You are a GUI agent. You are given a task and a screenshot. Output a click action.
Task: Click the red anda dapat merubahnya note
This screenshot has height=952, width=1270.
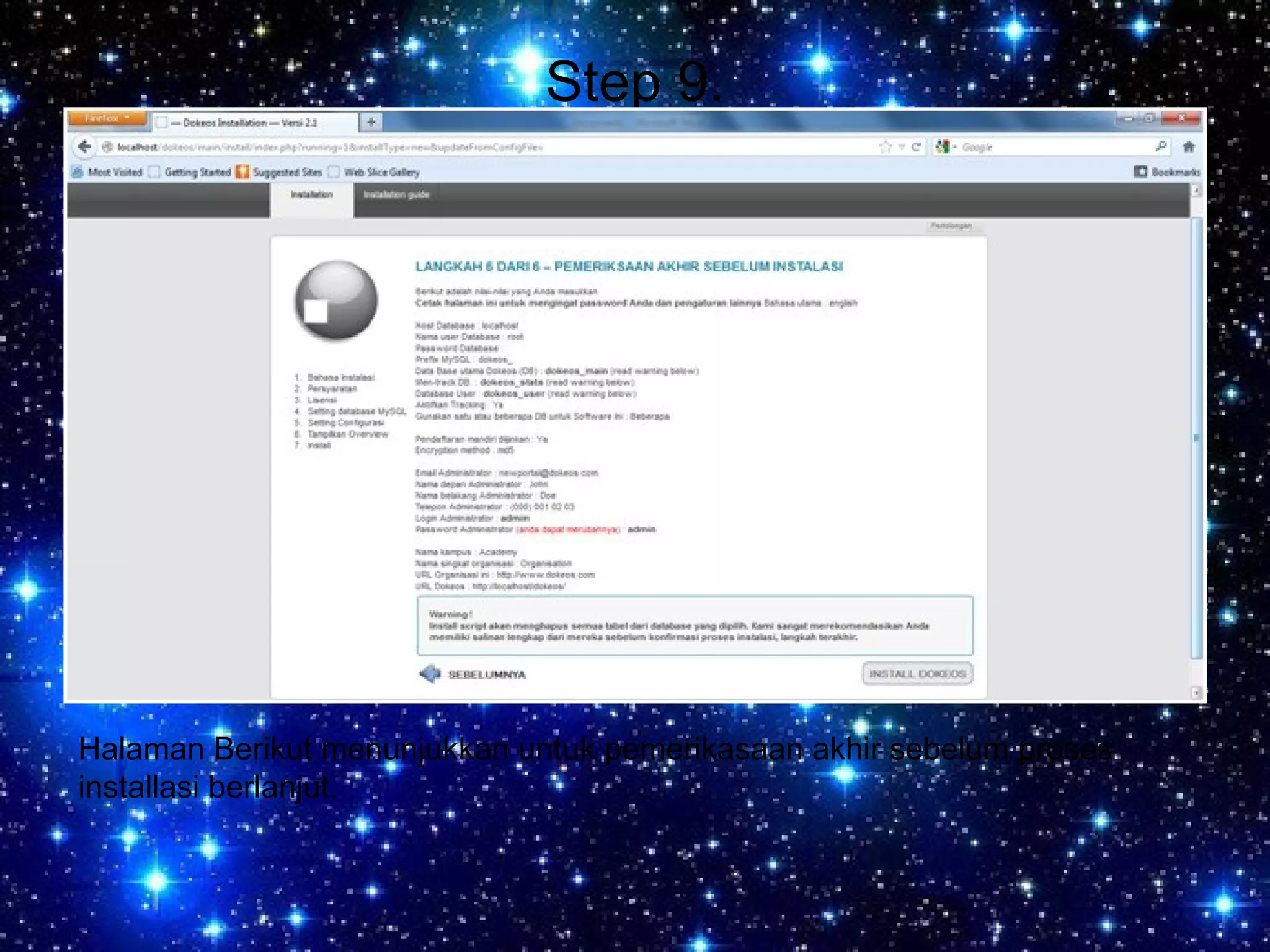point(567,530)
